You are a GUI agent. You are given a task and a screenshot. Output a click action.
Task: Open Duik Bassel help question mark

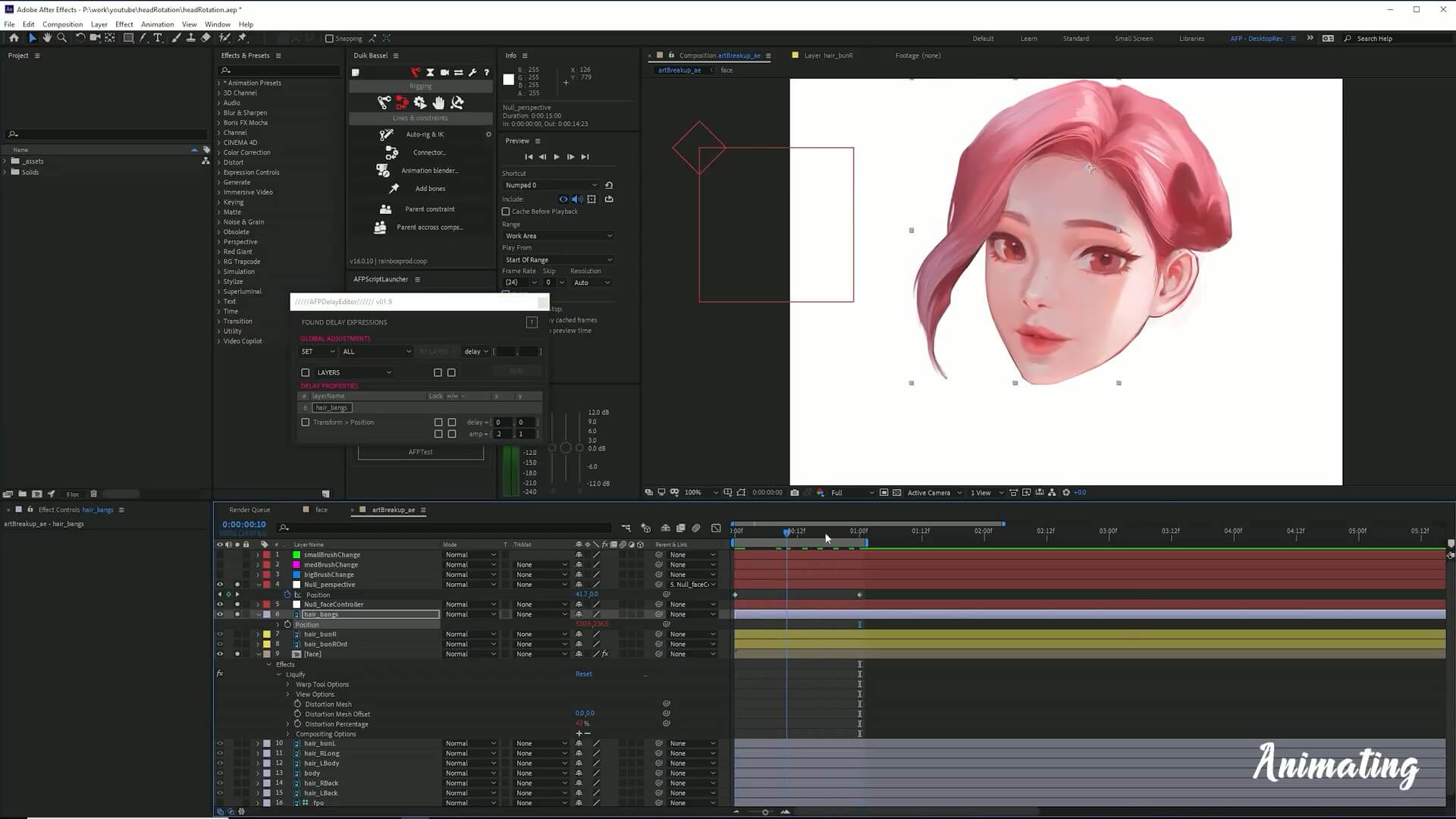pos(486,73)
